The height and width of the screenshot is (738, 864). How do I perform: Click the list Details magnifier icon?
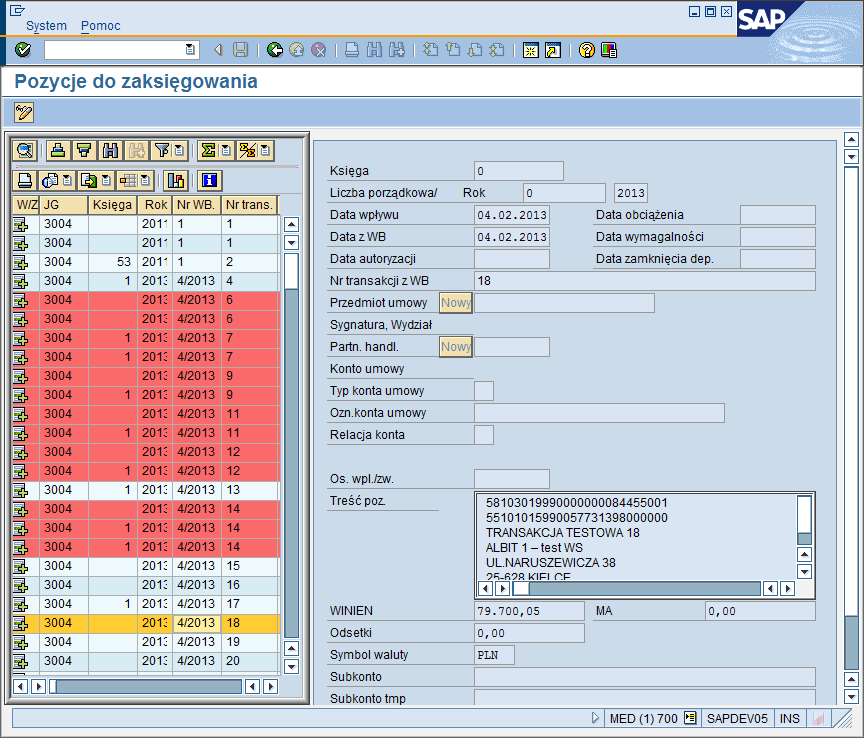click(x=25, y=150)
